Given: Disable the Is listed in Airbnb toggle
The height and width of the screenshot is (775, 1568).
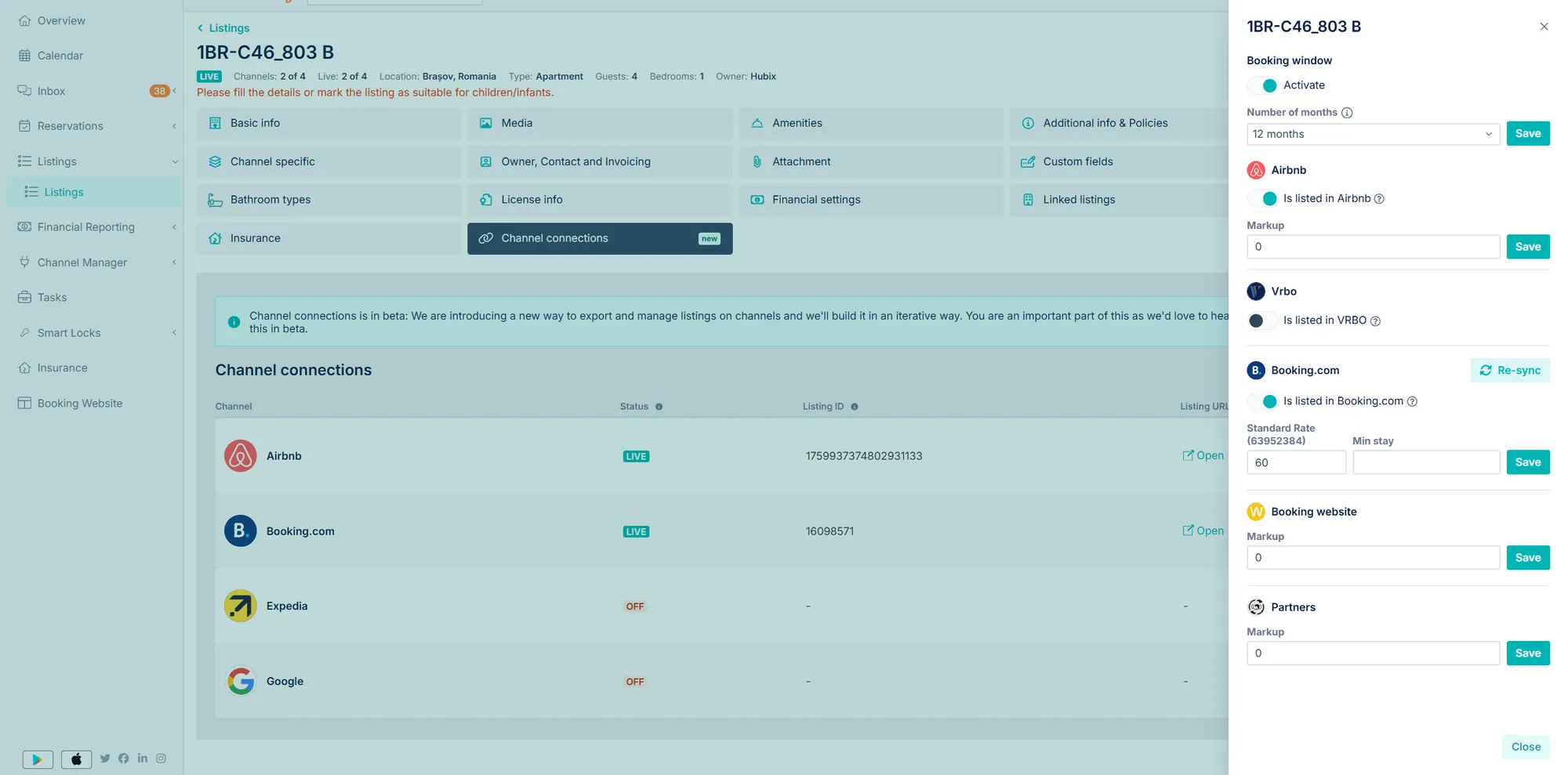Looking at the screenshot, I should (1262, 199).
